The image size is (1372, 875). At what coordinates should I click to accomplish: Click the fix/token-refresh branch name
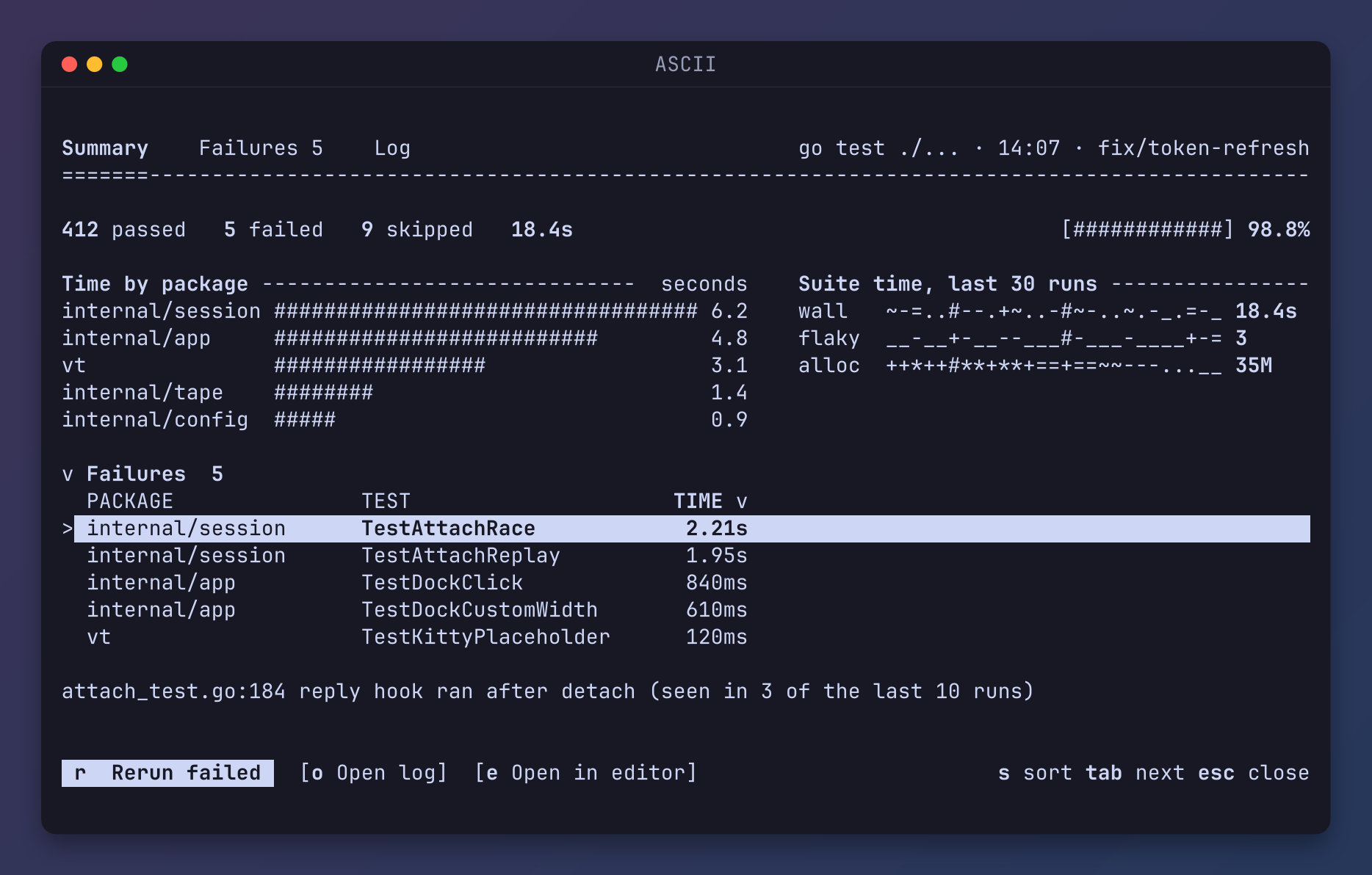[1203, 148]
